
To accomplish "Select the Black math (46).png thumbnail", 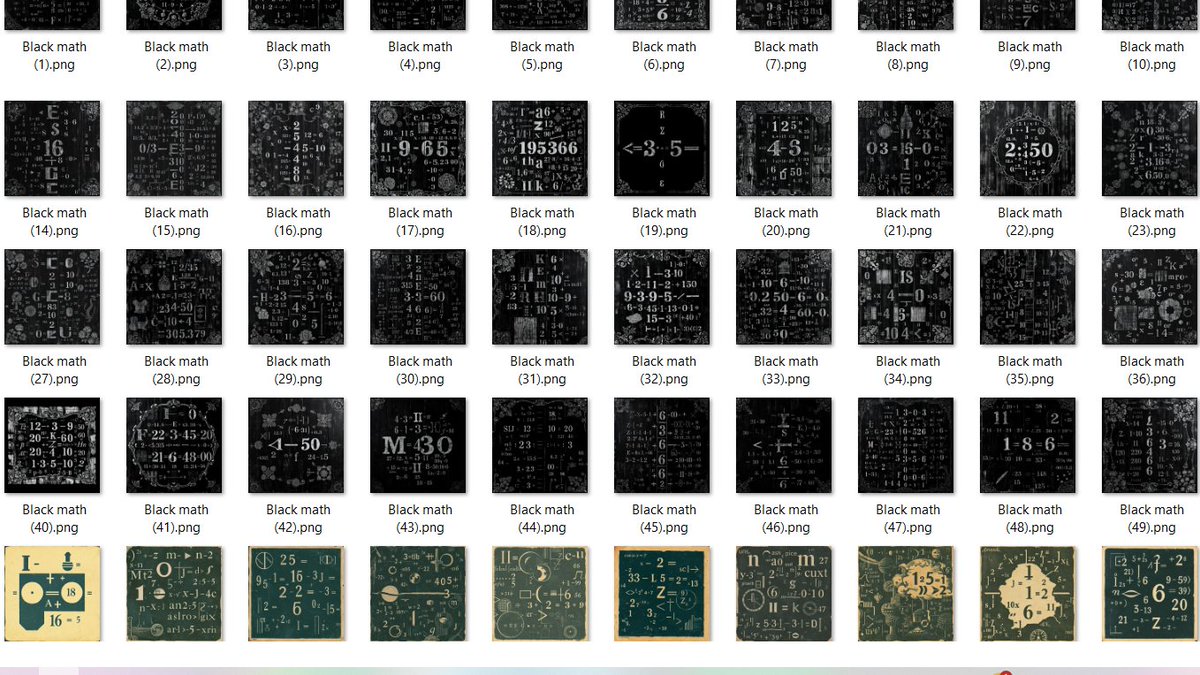I will tap(785, 445).
